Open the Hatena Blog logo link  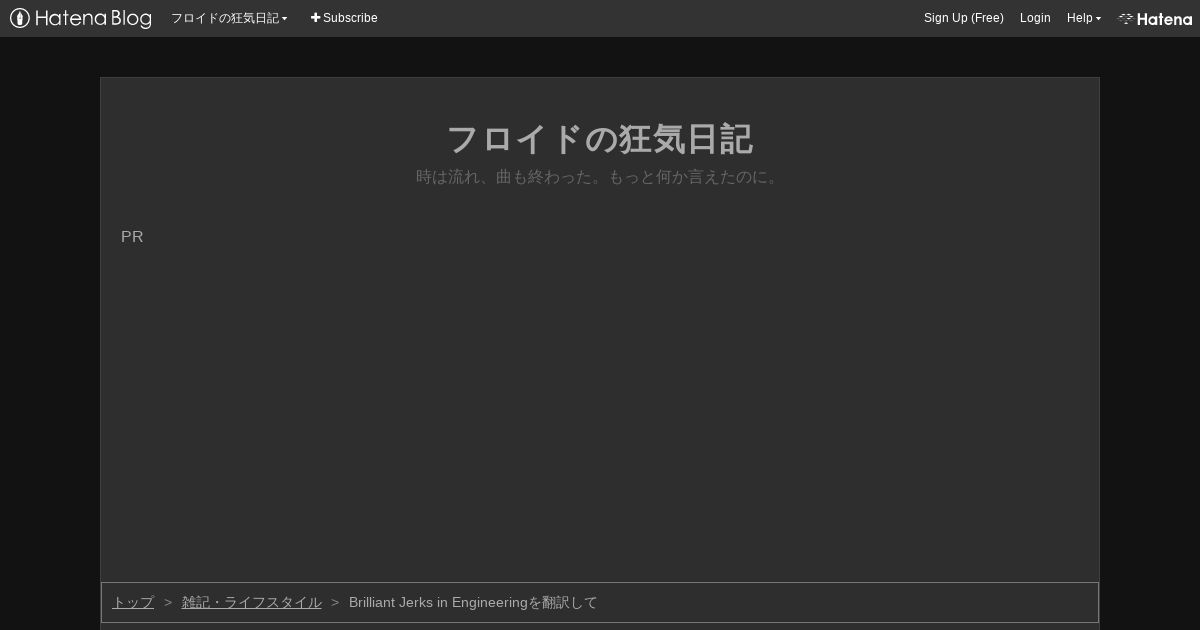[x=81, y=18]
